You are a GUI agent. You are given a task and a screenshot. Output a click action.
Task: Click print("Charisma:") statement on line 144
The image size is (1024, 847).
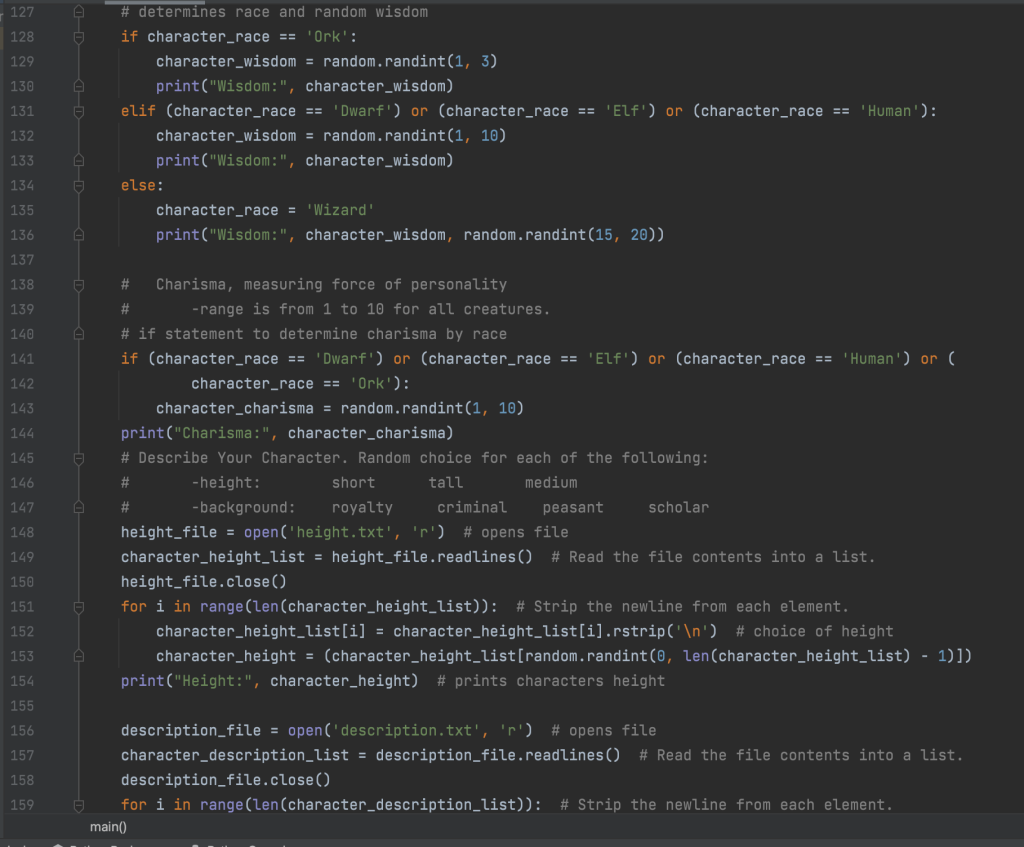pyautogui.click(x=287, y=433)
